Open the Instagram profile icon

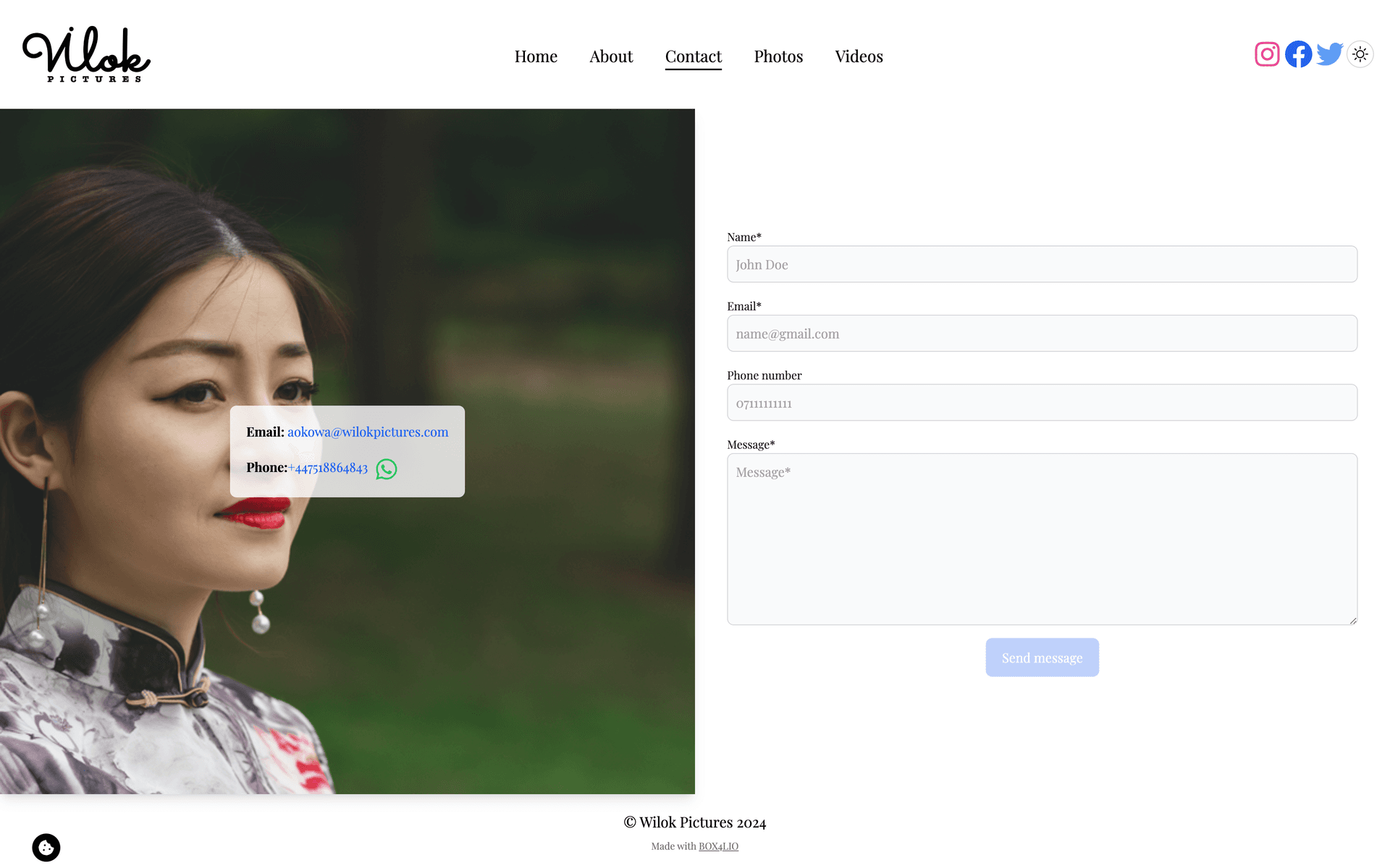point(1266,54)
